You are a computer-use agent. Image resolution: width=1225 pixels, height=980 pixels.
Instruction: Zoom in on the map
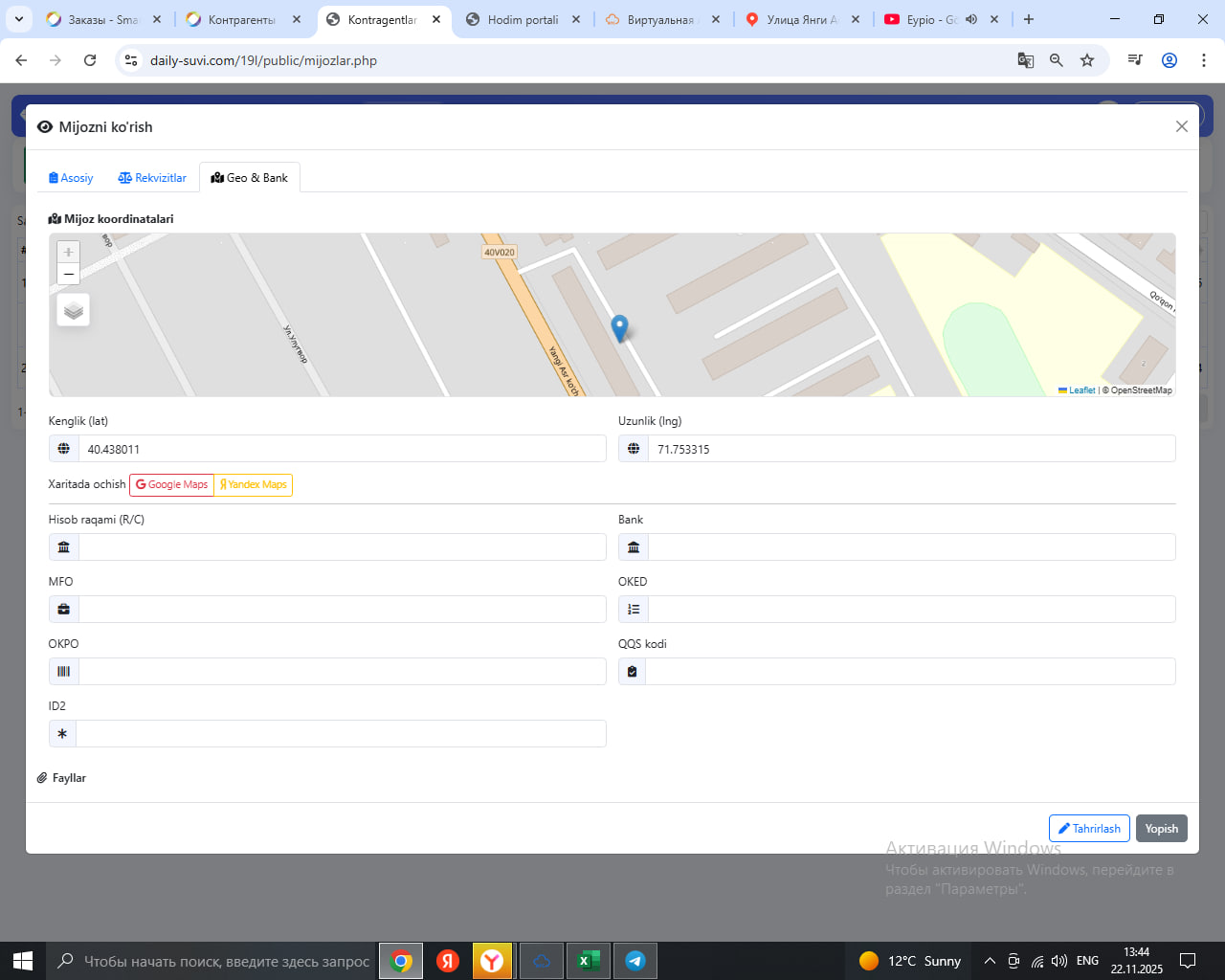pos(68,252)
